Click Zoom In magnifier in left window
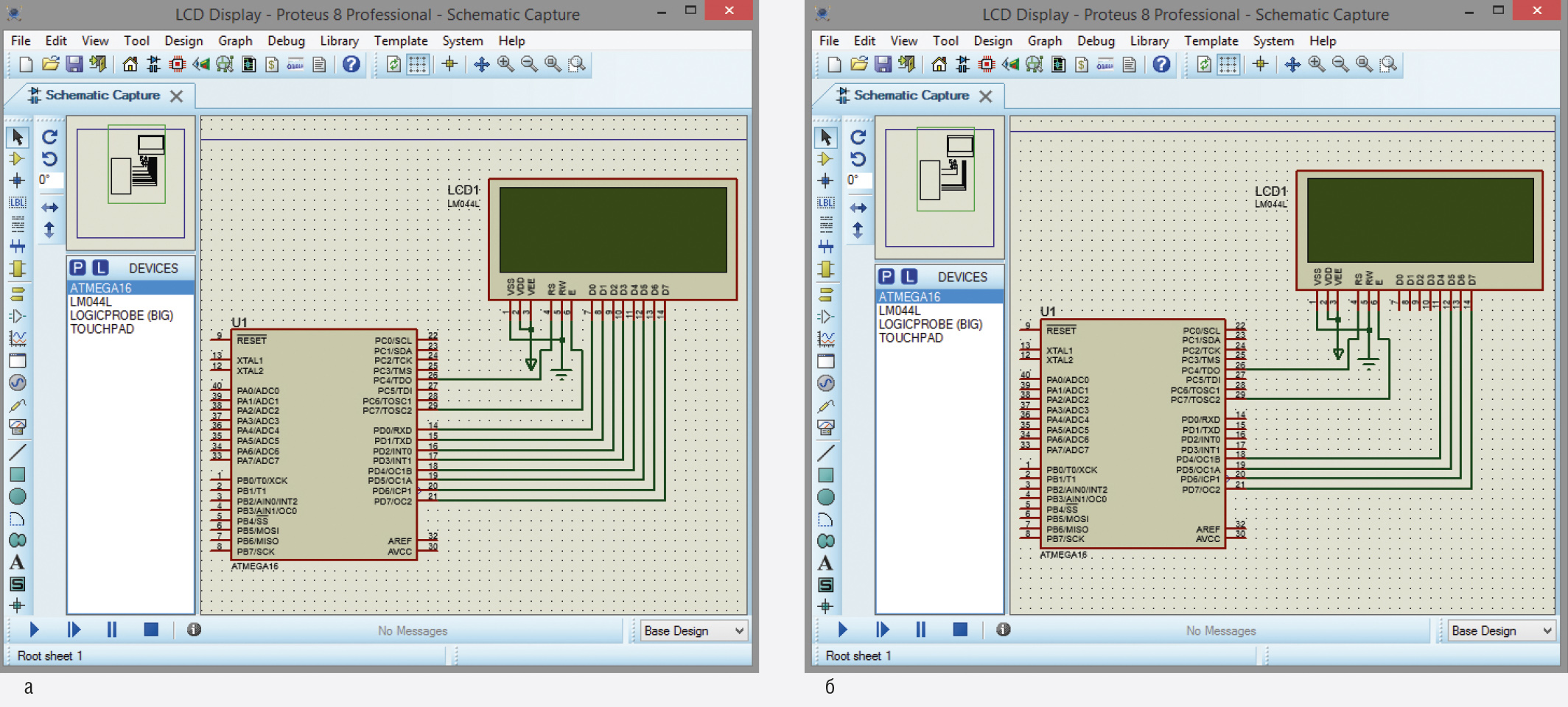 coord(505,65)
